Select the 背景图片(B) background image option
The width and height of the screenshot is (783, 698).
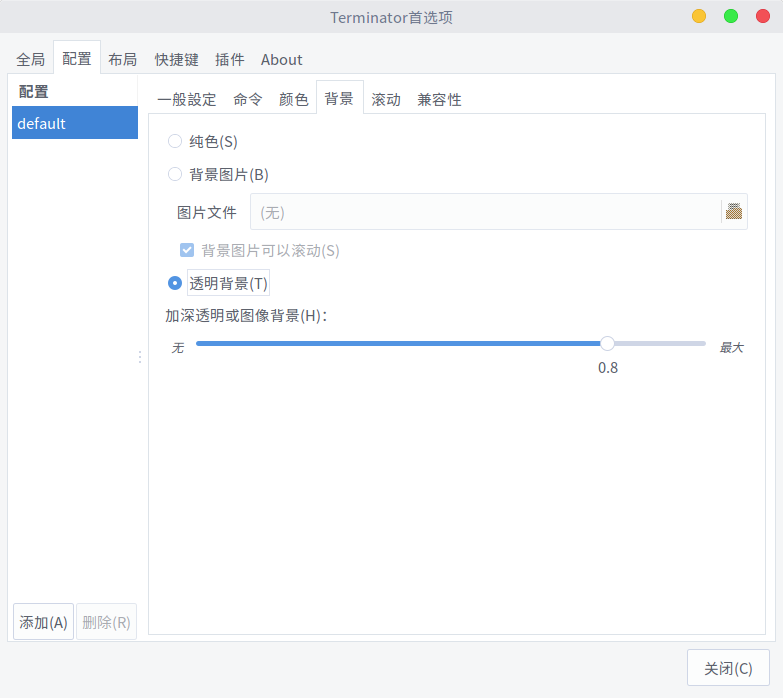pos(175,174)
